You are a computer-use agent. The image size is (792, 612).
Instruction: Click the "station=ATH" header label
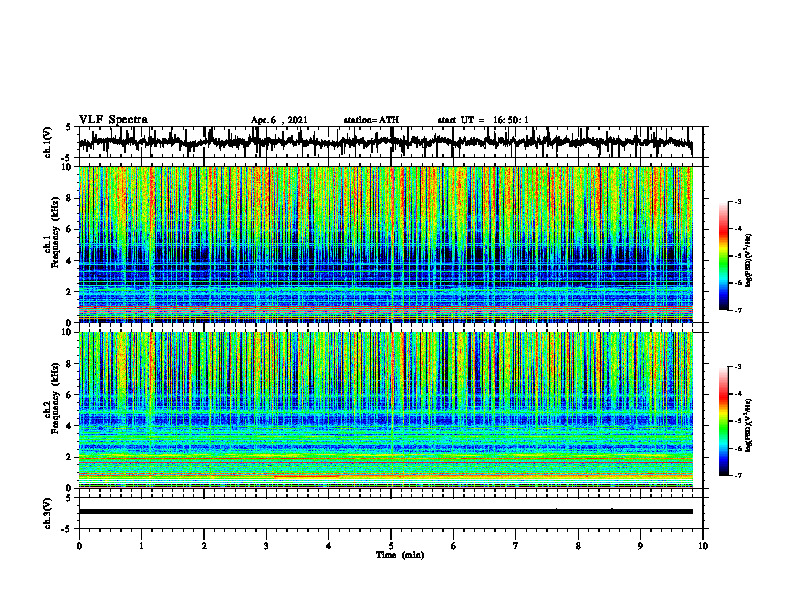tap(371, 120)
